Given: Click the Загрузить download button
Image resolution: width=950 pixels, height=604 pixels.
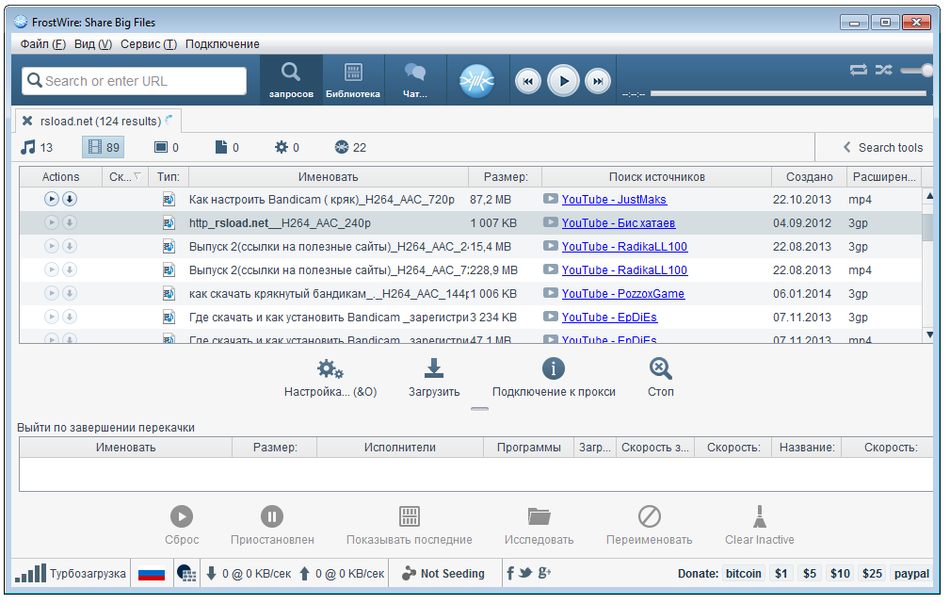Looking at the screenshot, I should tap(433, 377).
